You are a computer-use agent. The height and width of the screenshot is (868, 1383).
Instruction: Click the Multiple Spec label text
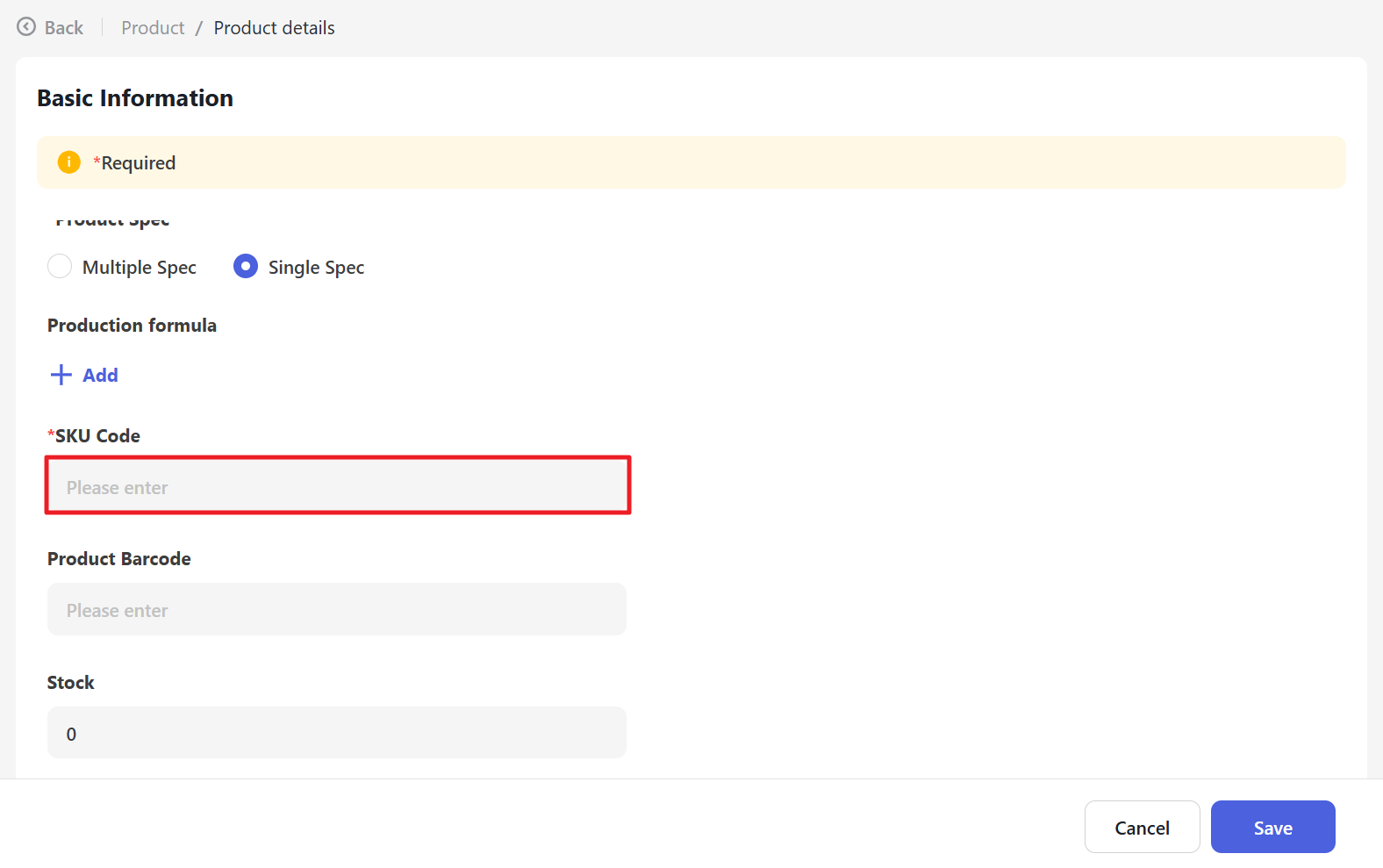click(139, 268)
